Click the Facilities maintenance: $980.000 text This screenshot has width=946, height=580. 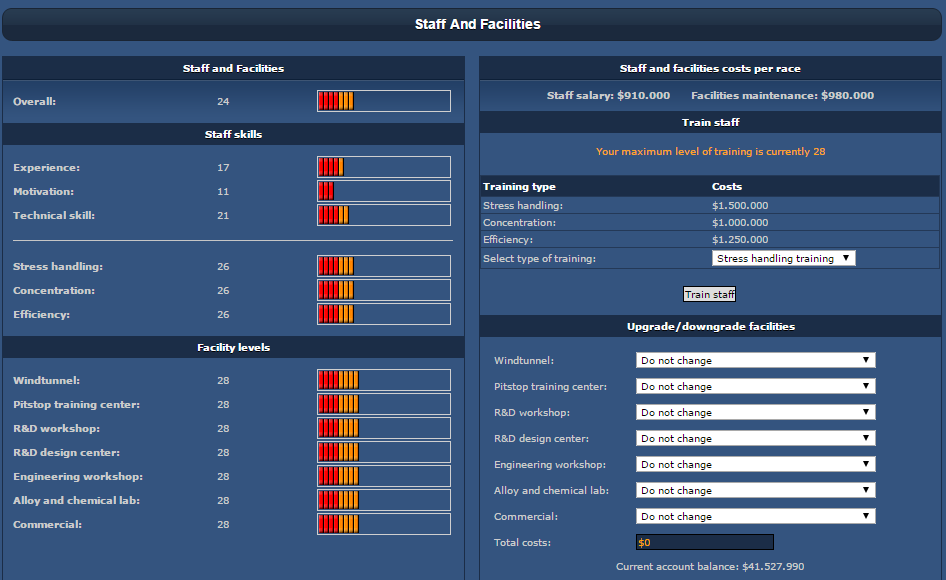pos(783,95)
